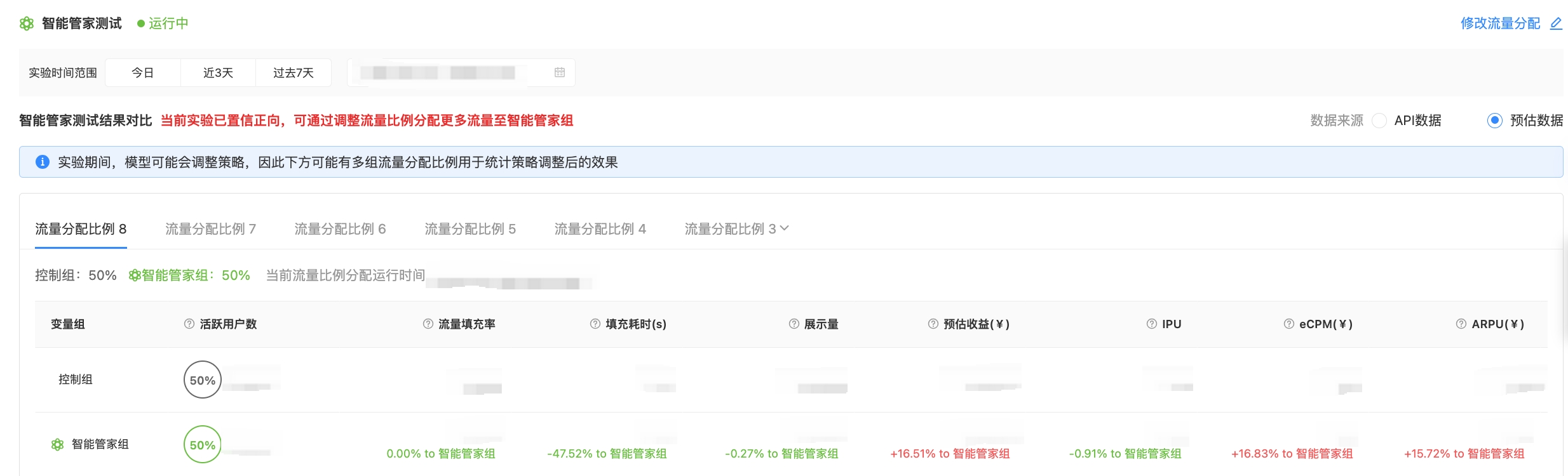Click green running status dot

click(x=141, y=23)
